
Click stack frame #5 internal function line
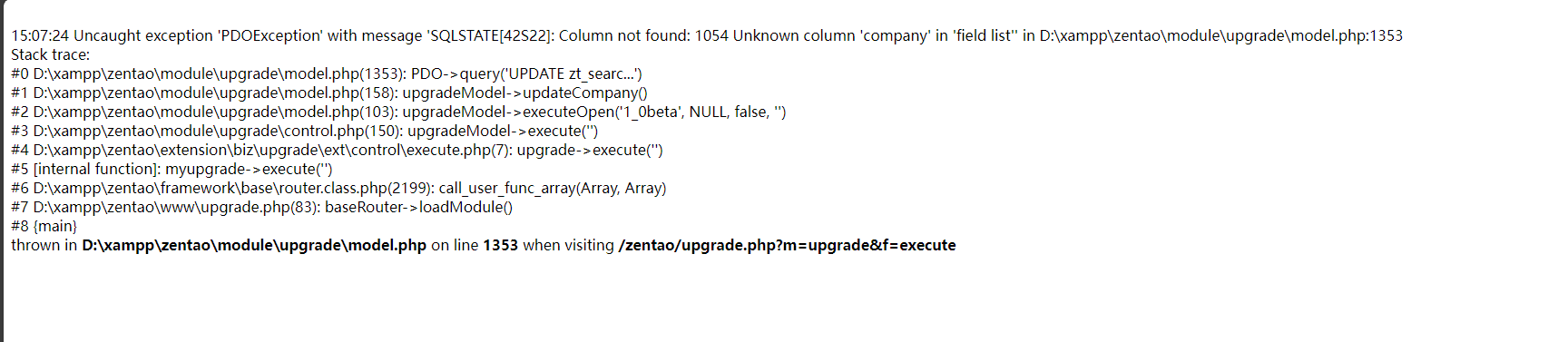(171, 169)
